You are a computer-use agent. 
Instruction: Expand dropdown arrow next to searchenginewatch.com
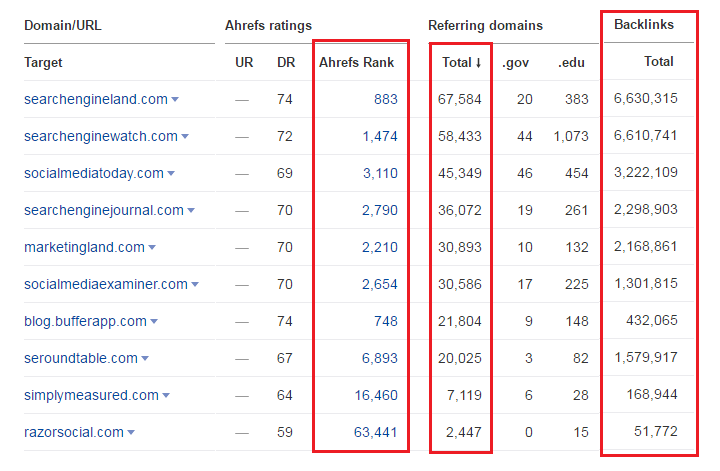pos(185,137)
